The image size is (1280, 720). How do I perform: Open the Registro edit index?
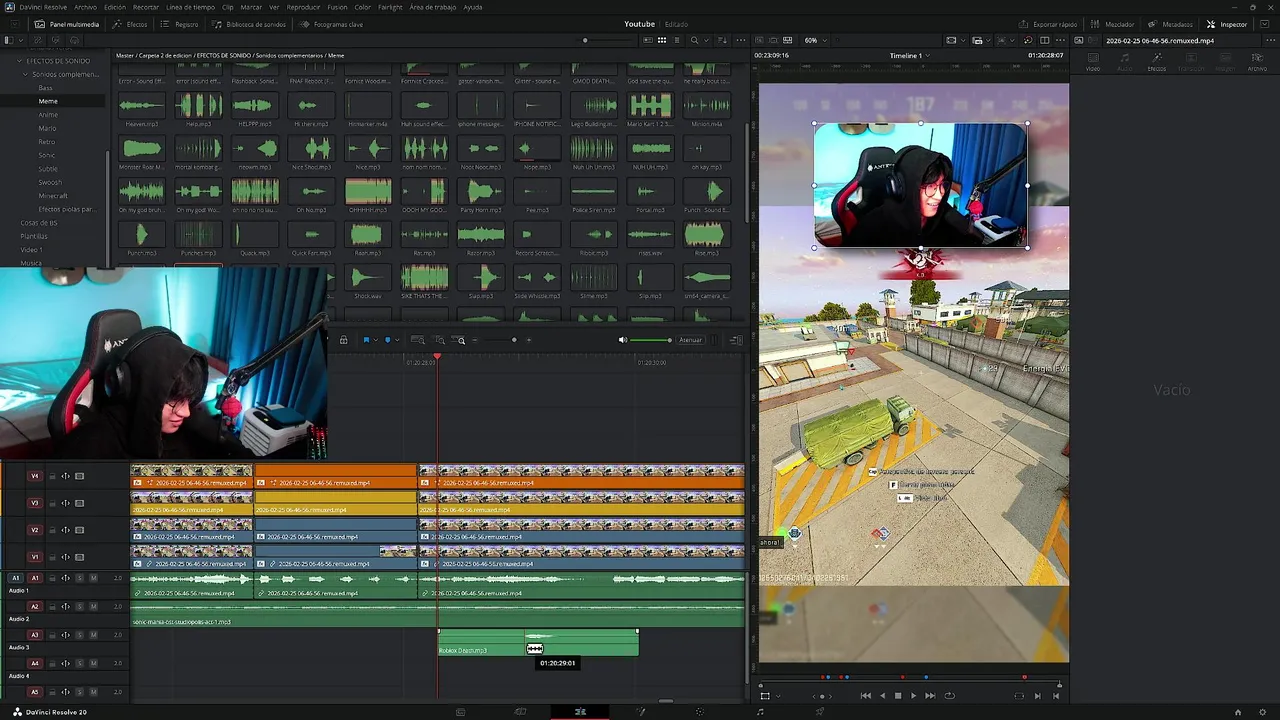[x=179, y=24]
